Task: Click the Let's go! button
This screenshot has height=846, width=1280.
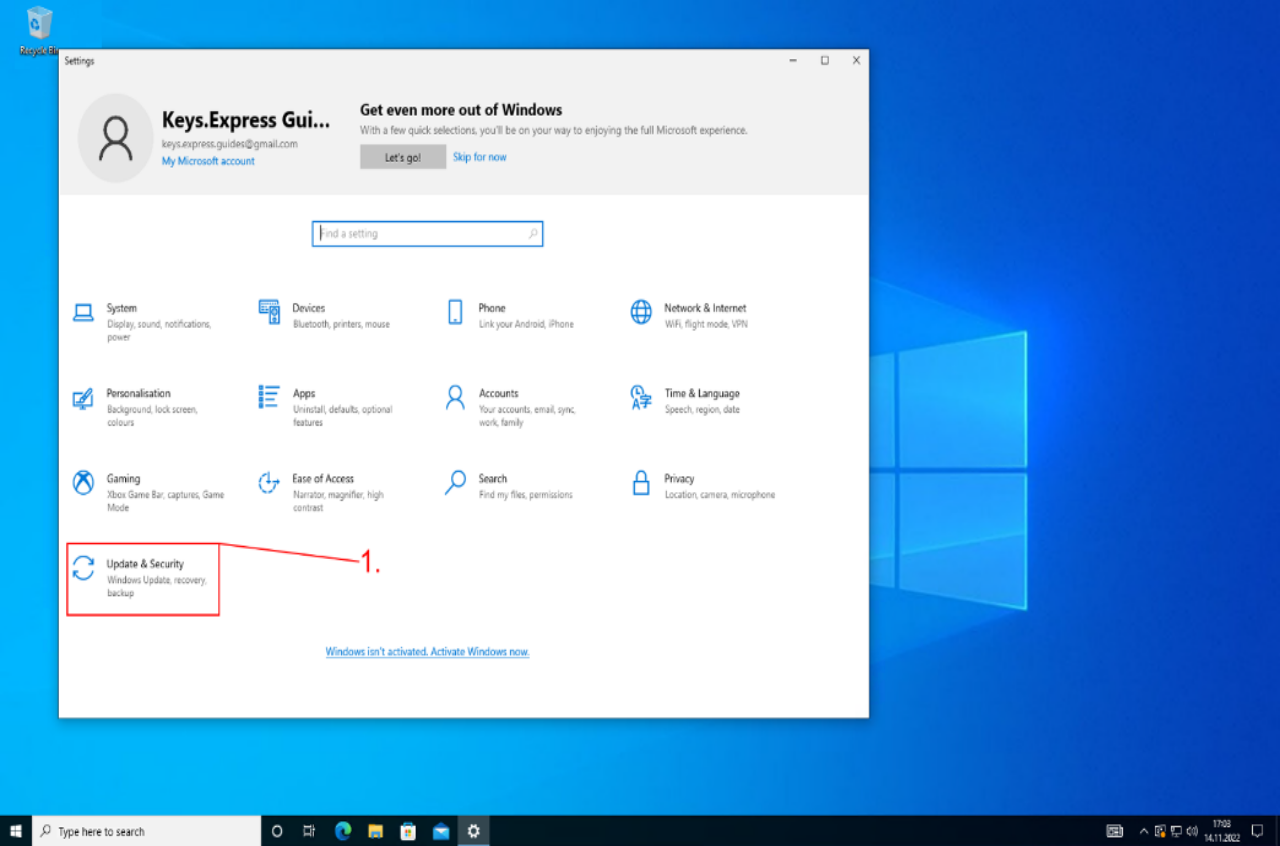Action: point(403,157)
